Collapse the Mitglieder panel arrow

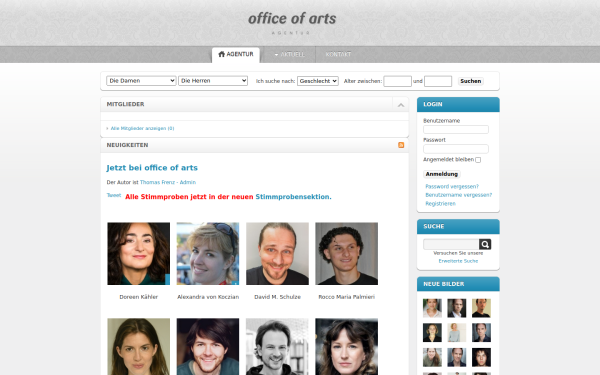click(x=401, y=104)
